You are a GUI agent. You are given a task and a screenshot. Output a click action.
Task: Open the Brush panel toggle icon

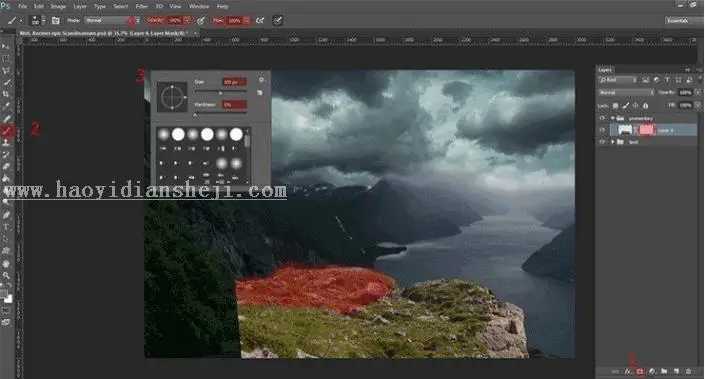tap(56, 21)
